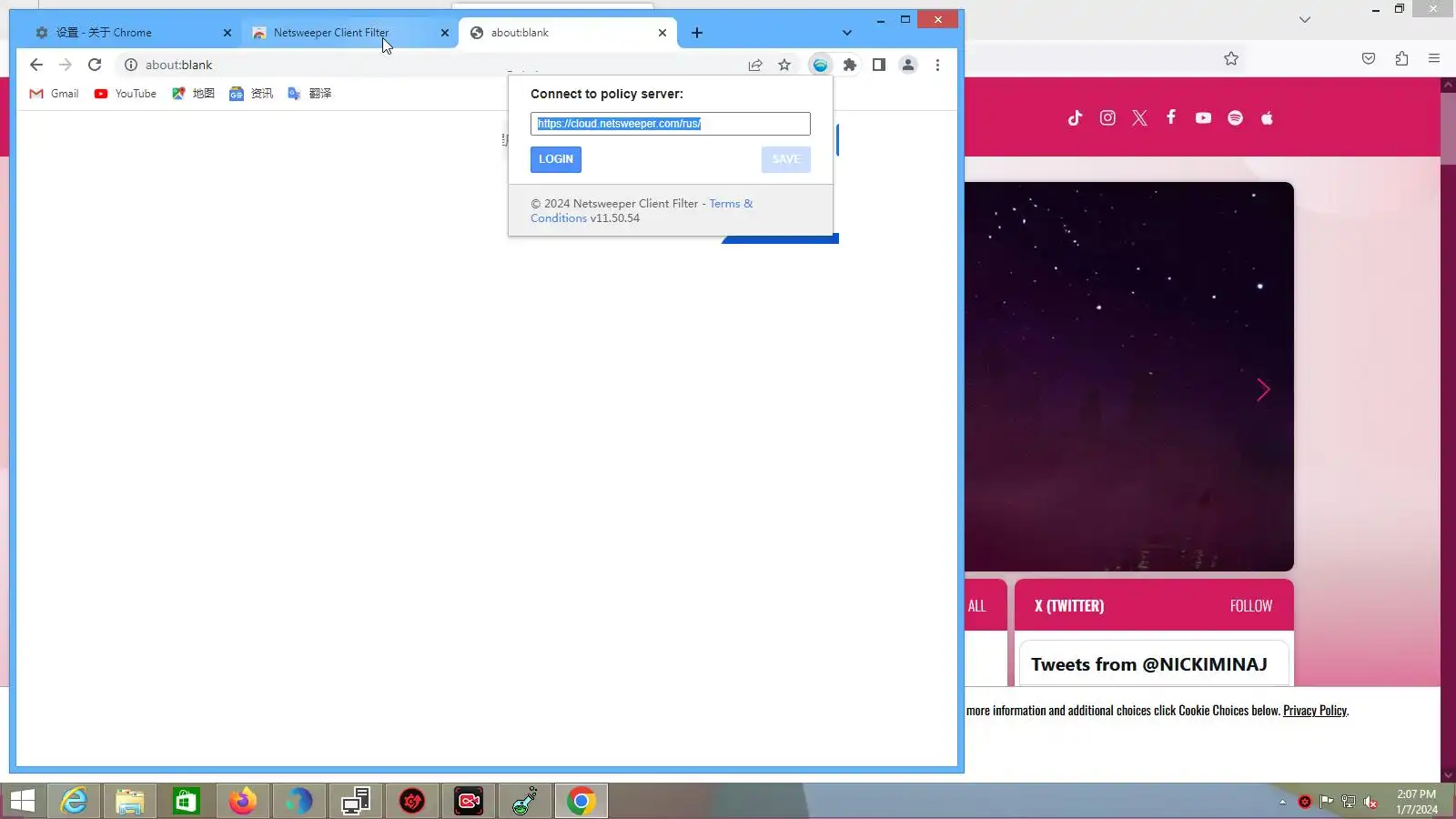1456x819 pixels.
Task: Open the Privacy Policy link
Action: 1315,711
